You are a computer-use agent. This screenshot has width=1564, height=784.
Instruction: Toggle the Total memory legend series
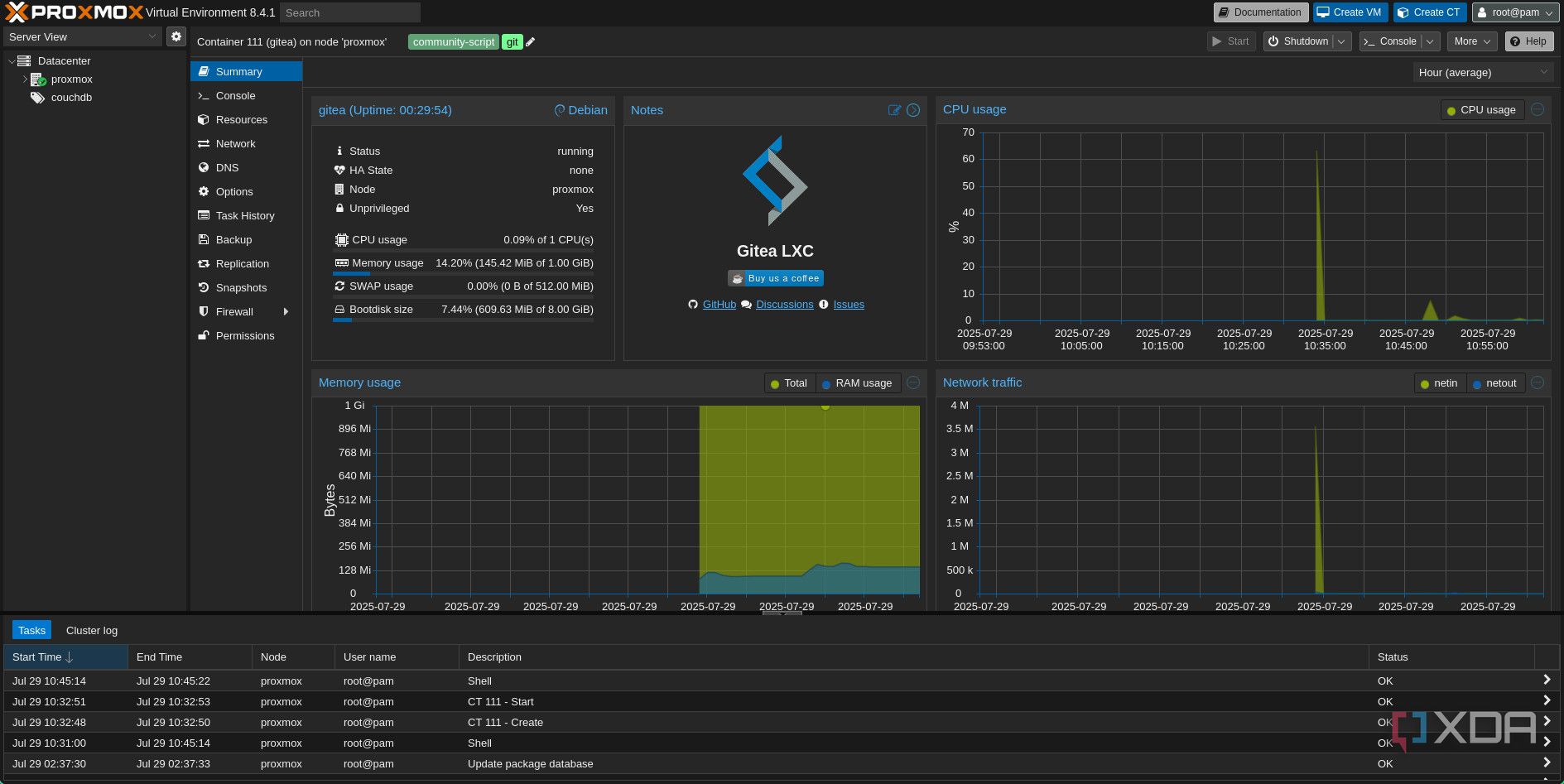[x=788, y=383]
